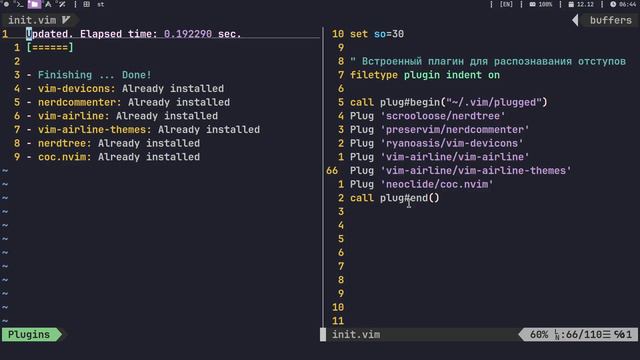Click the 60% file position indicator
The width and height of the screenshot is (640, 360).
(539, 335)
